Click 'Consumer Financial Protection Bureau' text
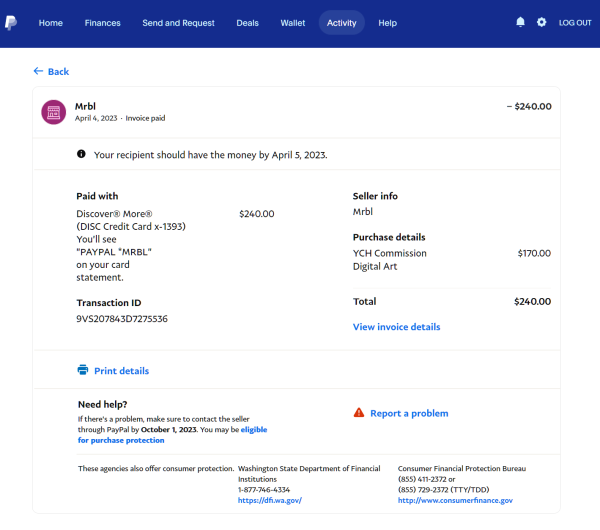The width and height of the screenshot is (600, 530). click(x=462, y=468)
